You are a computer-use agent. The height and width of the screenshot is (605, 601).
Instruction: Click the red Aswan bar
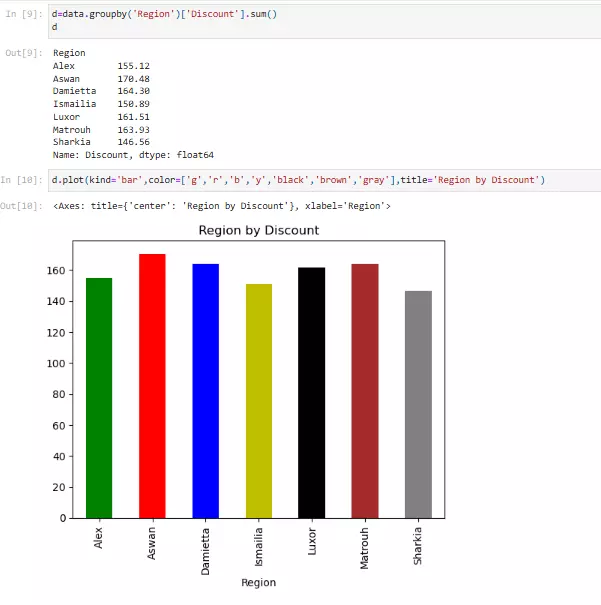[x=152, y=386]
